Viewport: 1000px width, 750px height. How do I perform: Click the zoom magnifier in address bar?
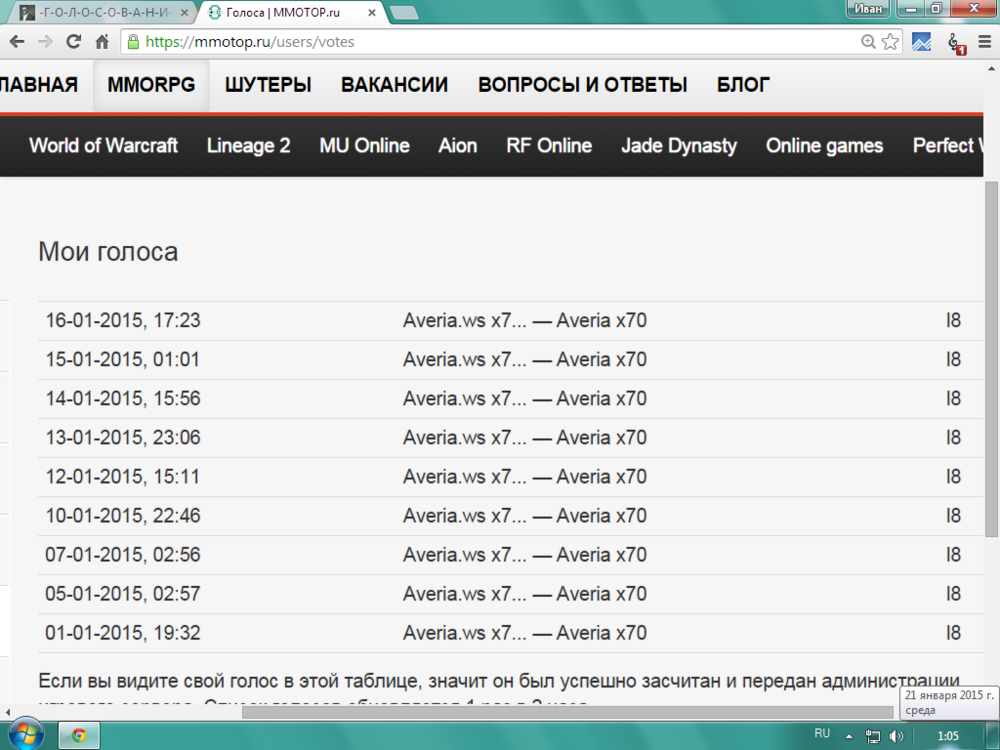pos(868,42)
